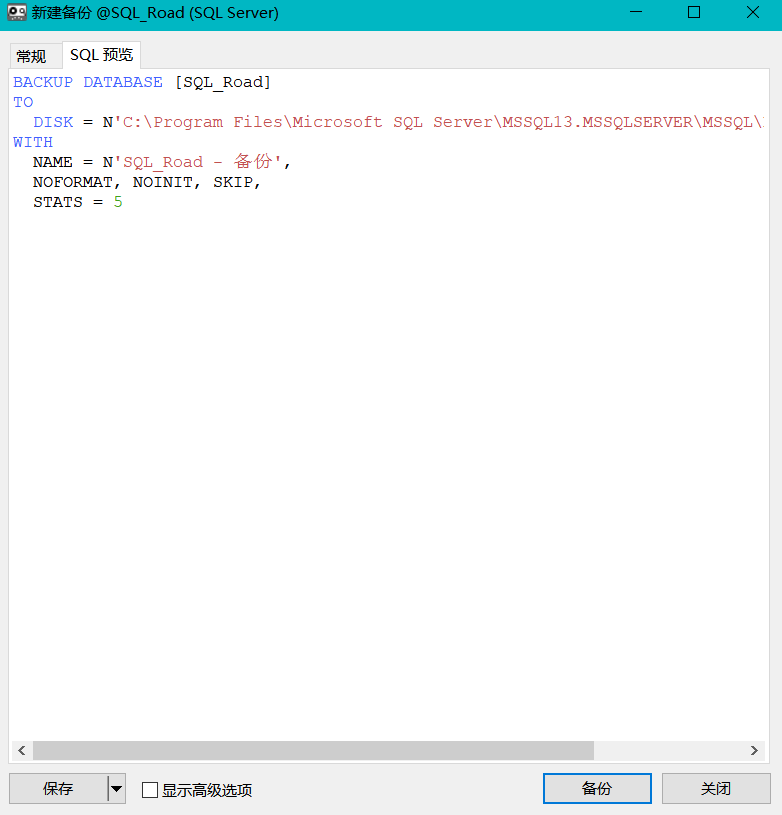782x815 pixels.
Task: Click the horizontal scrollbar thumb
Action: click(312, 750)
